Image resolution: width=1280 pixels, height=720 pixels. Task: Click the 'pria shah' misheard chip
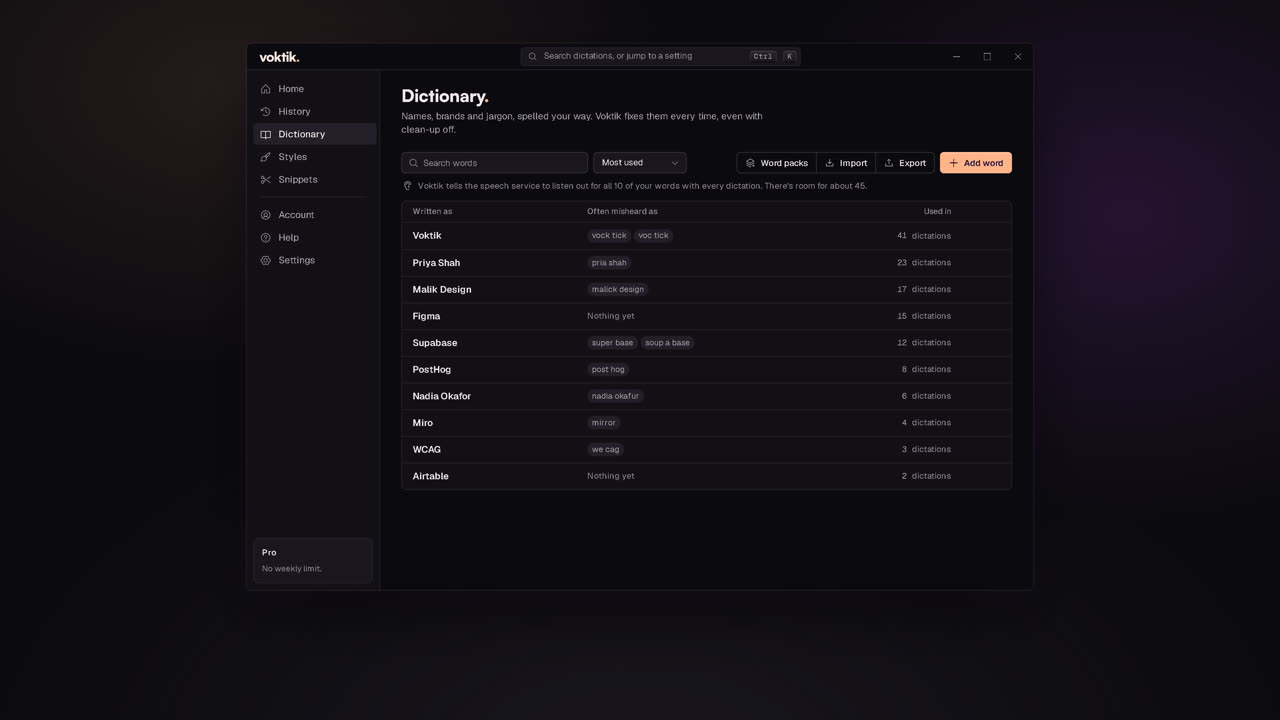609,263
